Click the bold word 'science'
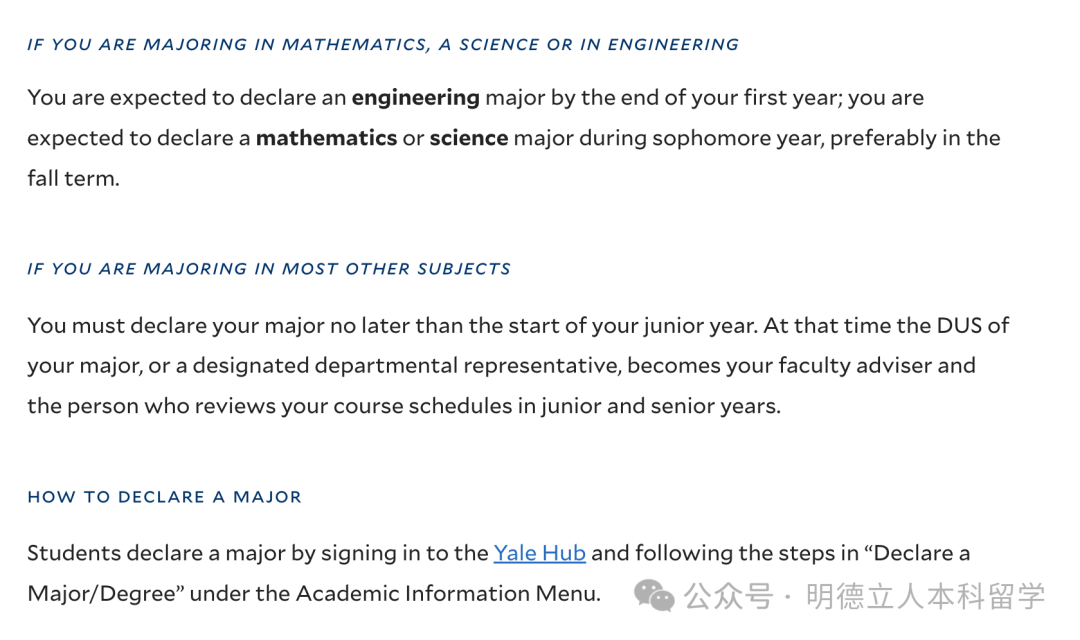 point(469,138)
